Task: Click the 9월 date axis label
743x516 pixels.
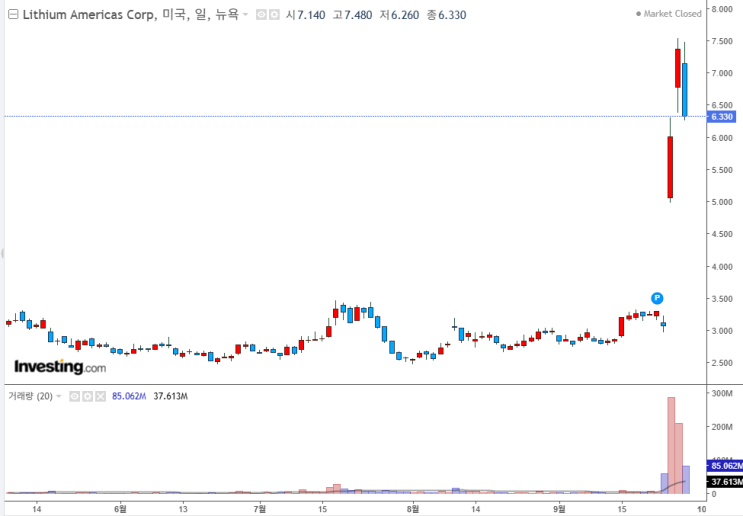Action: [x=559, y=509]
